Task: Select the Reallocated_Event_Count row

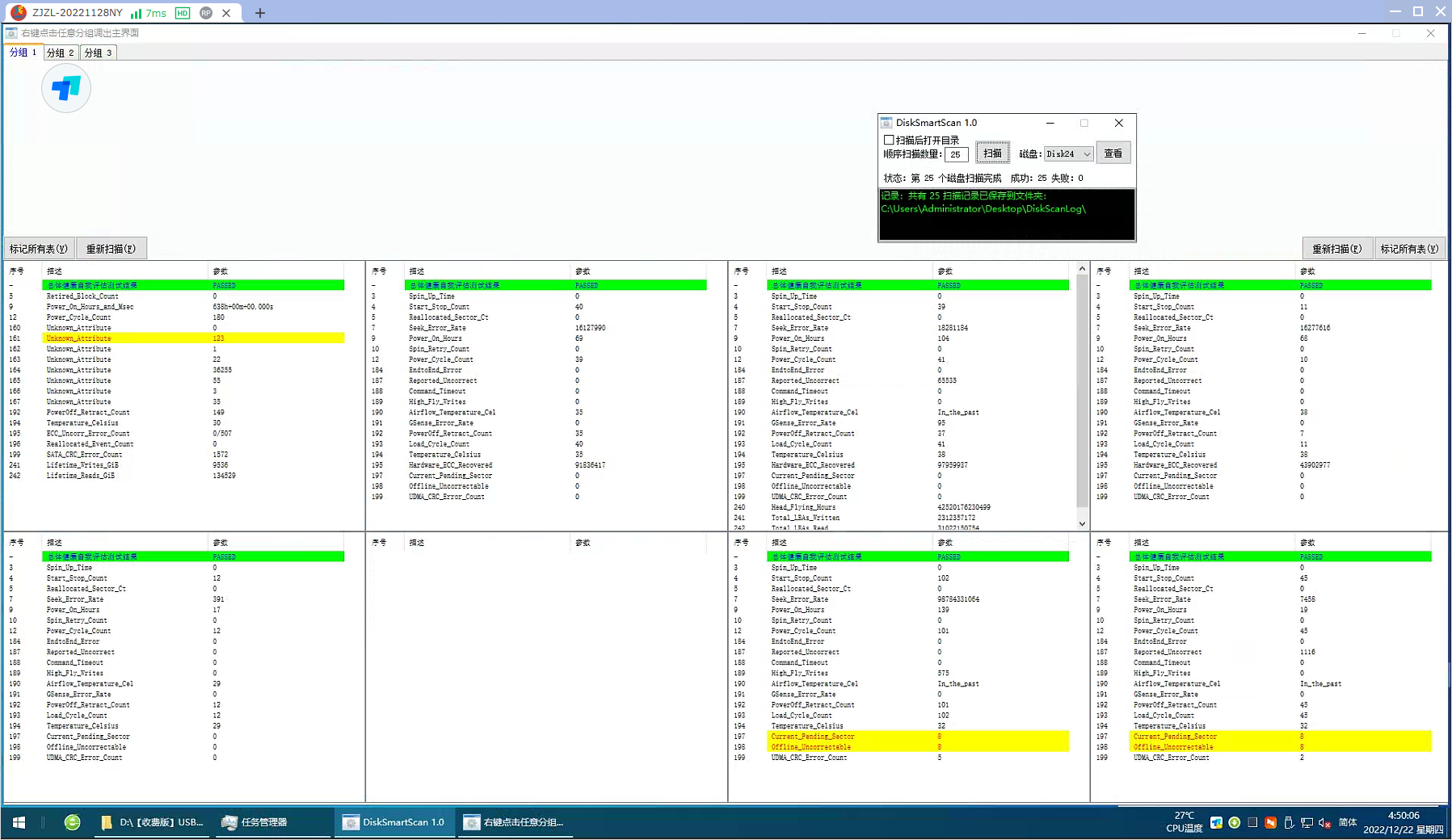Action: click(x=176, y=444)
